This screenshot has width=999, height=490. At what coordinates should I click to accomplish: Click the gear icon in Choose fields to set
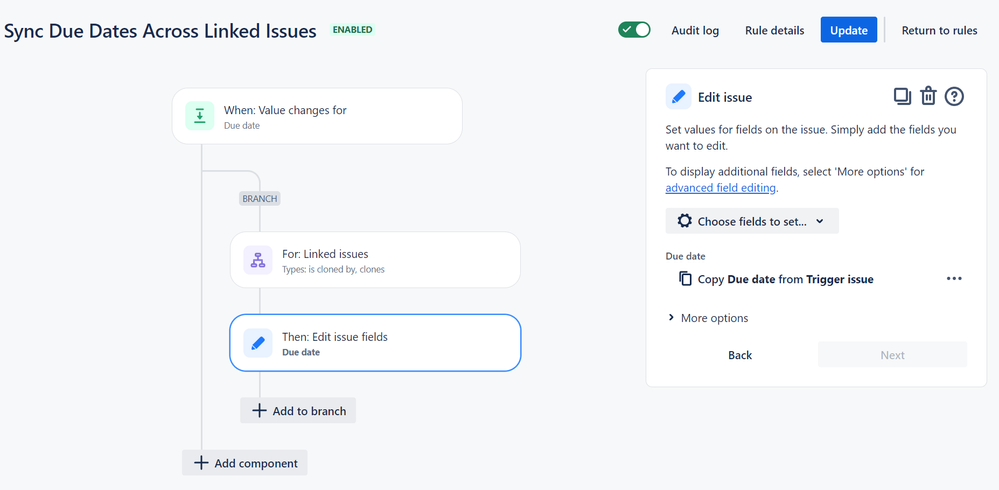(x=684, y=221)
